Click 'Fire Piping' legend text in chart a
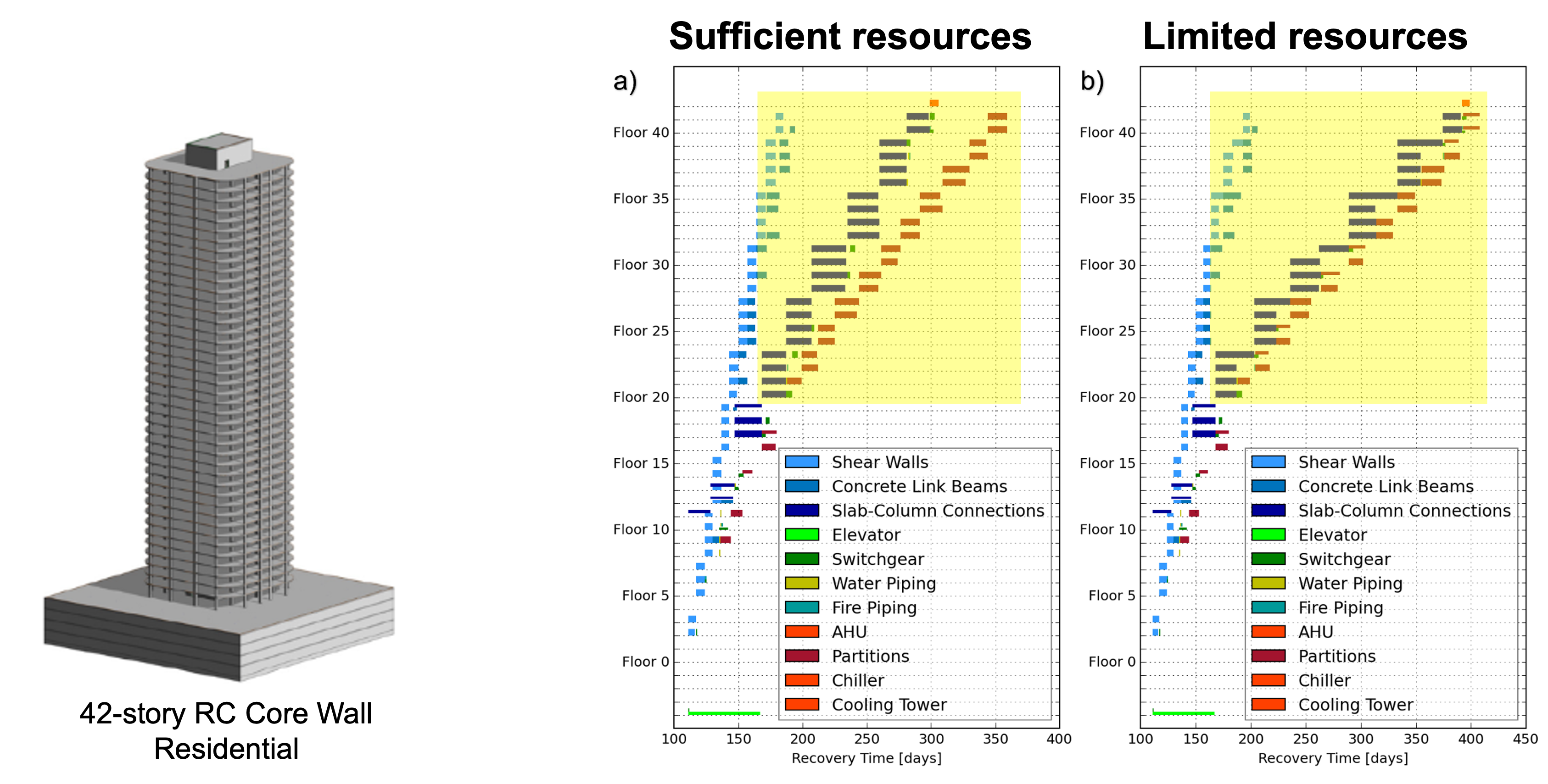 [874, 607]
